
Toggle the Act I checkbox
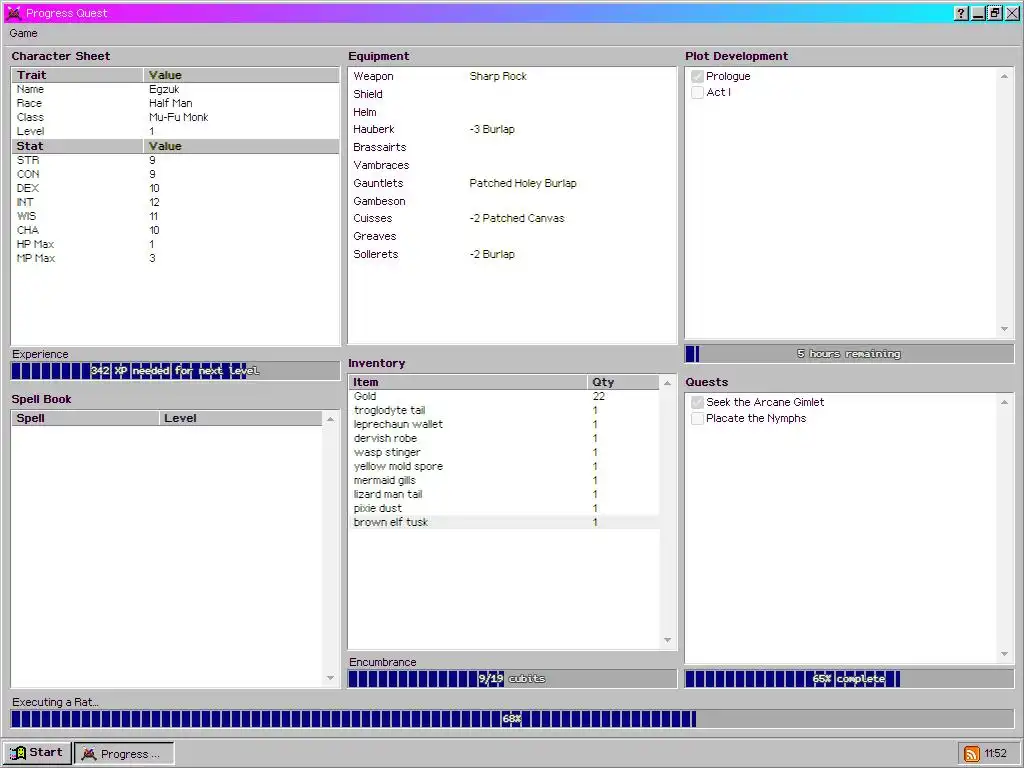click(697, 93)
